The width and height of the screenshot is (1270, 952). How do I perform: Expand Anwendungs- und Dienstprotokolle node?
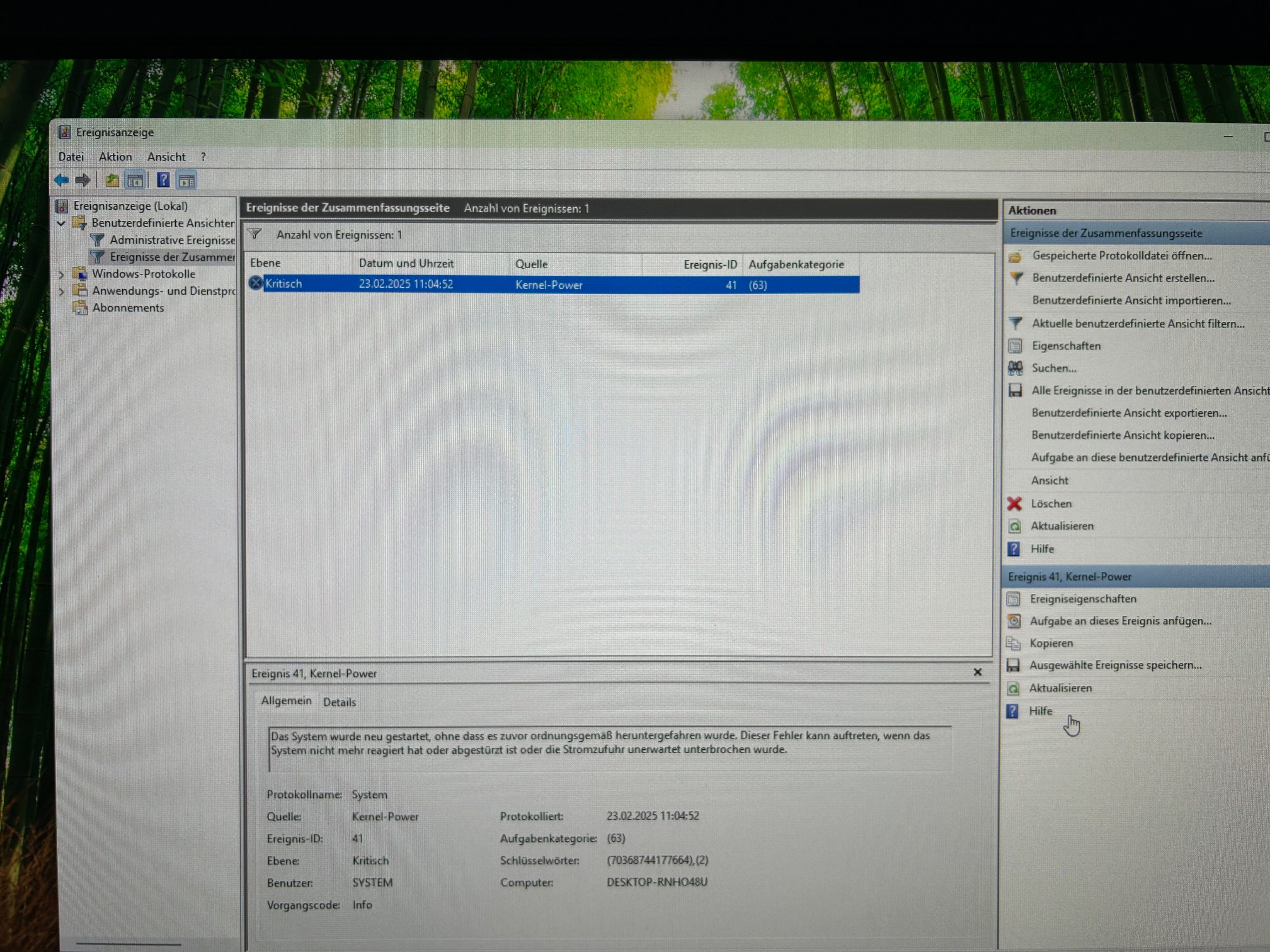(x=61, y=292)
